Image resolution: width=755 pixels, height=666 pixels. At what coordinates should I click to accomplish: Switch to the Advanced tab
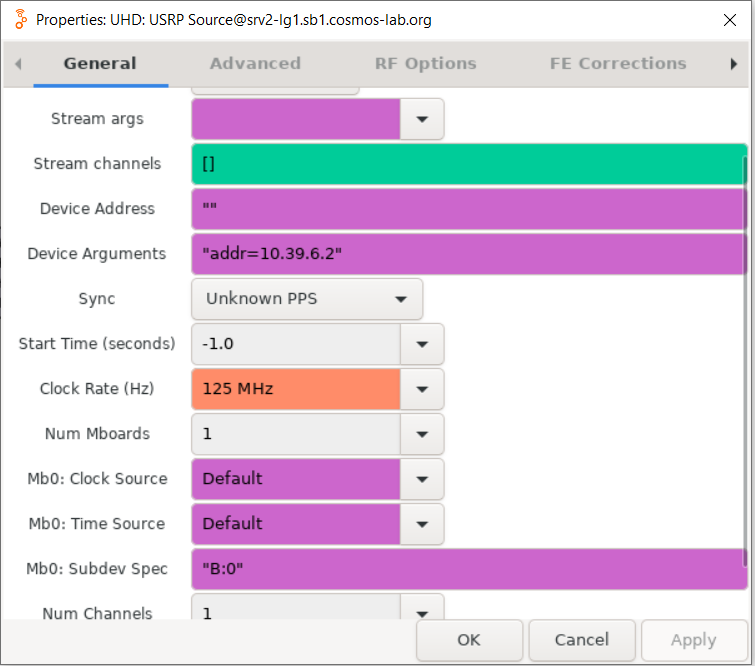[x=255, y=63]
